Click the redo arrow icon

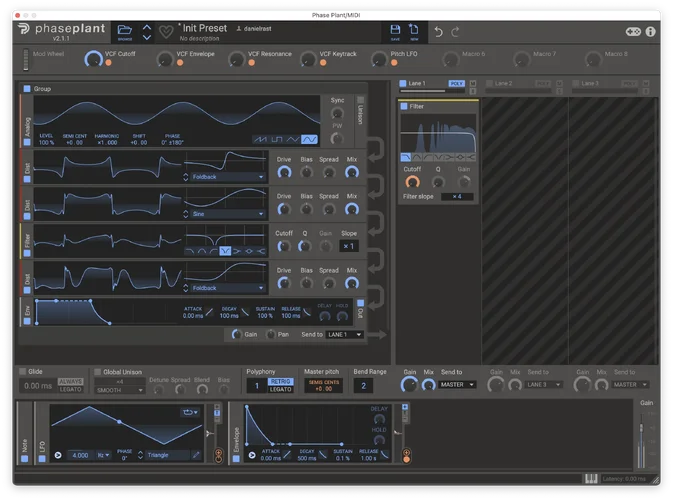click(x=456, y=32)
